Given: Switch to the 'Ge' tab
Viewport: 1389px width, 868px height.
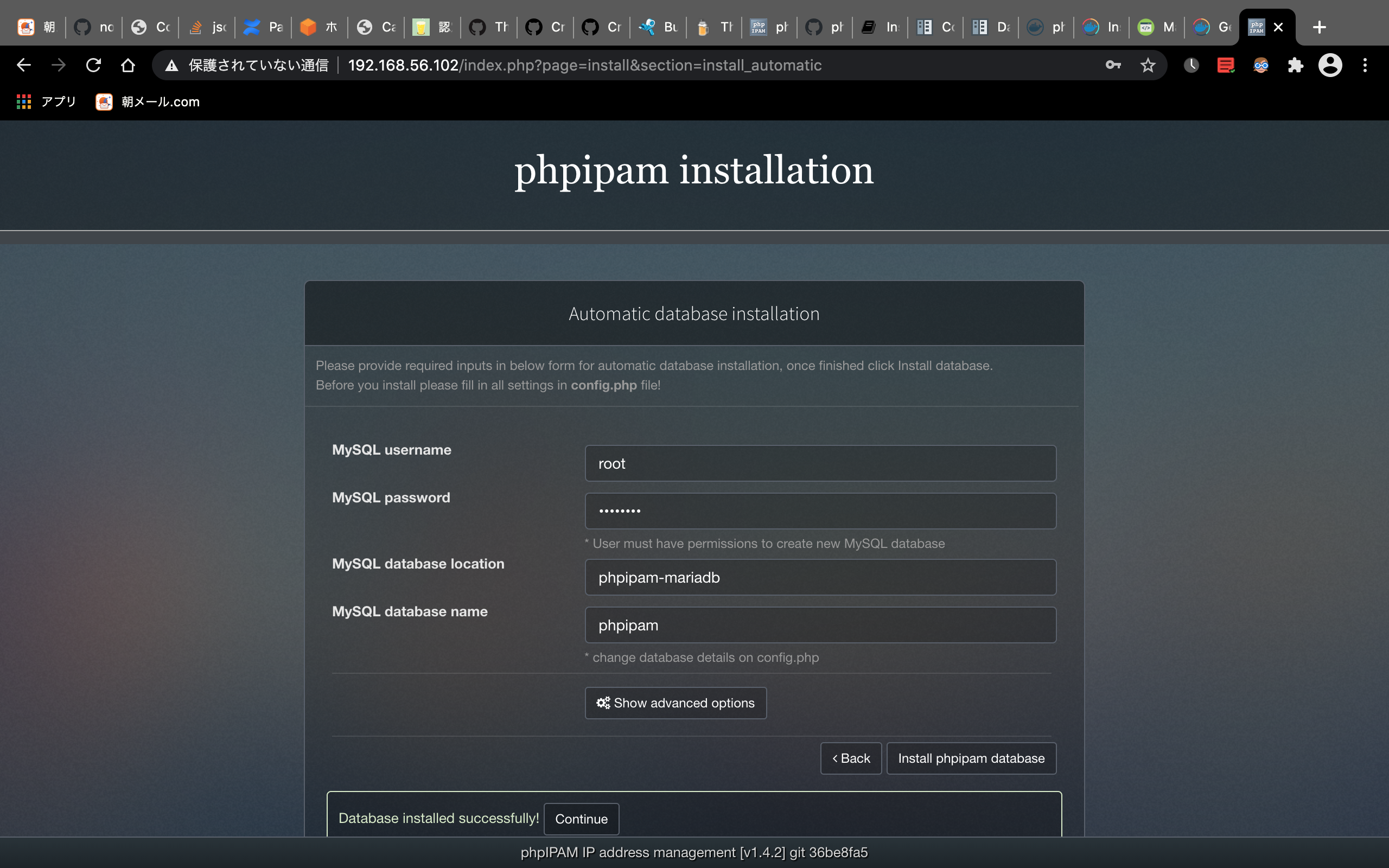Looking at the screenshot, I should click(1212, 27).
